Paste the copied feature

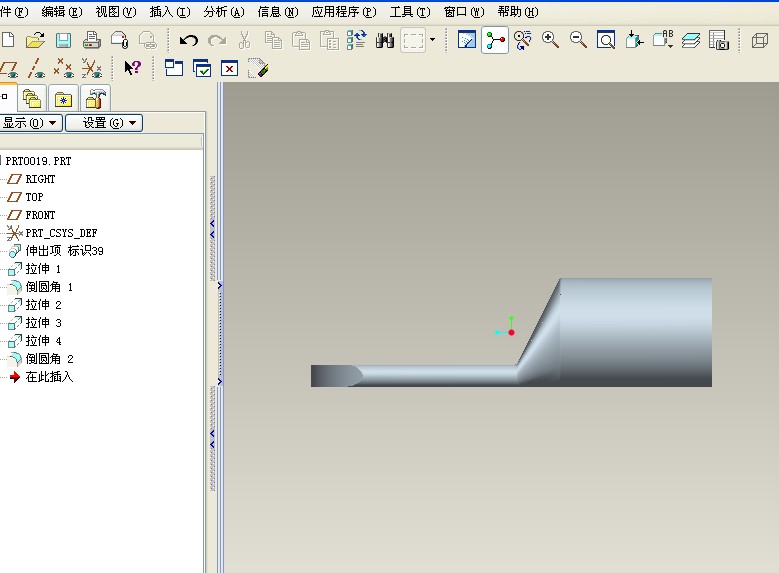point(301,40)
